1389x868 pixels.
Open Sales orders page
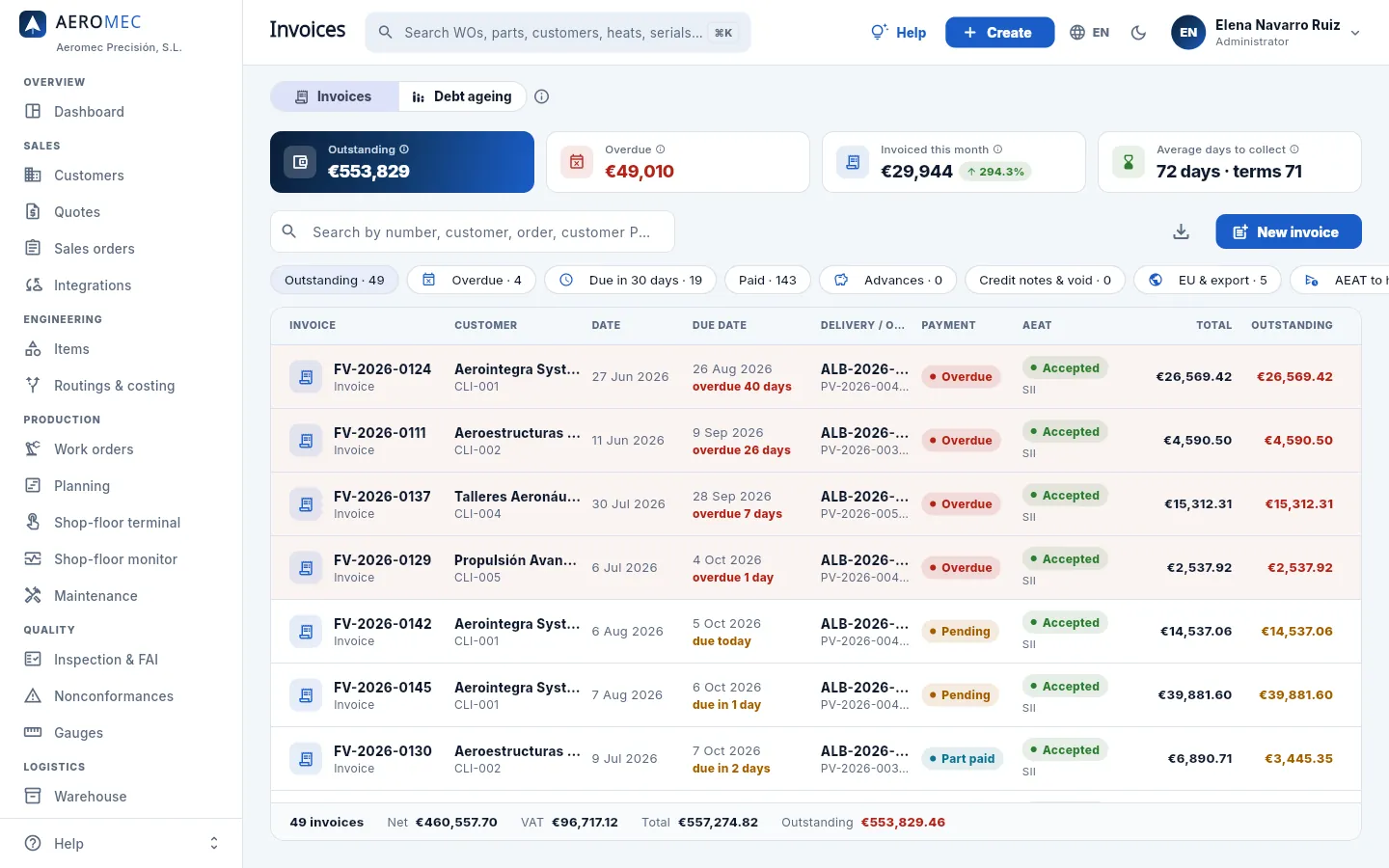point(121,249)
